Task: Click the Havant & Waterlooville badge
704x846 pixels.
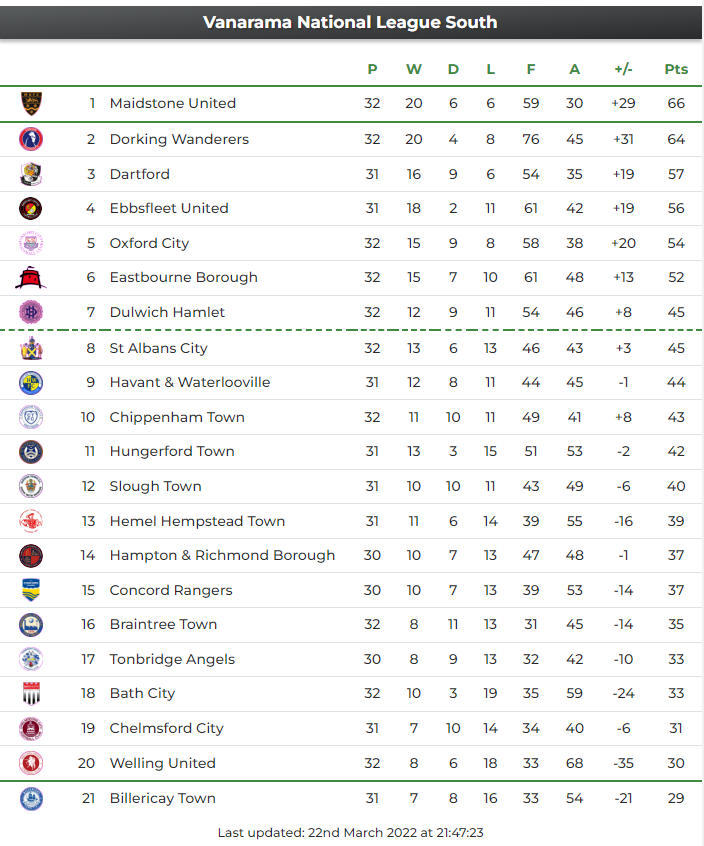Action: [31, 382]
